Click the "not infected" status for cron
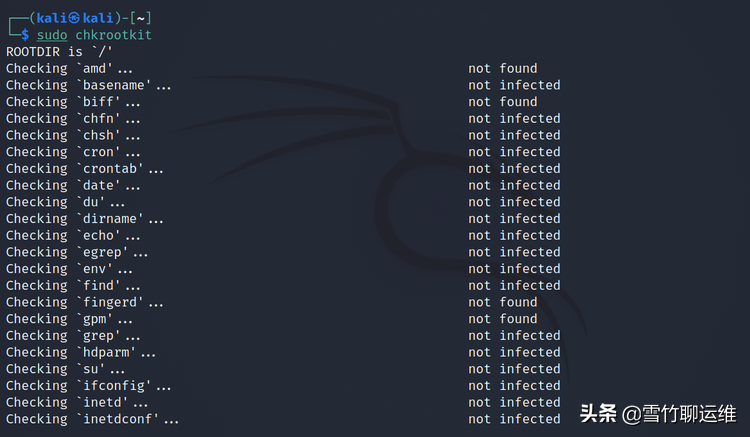The image size is (750, 437). tap(514, 152)
